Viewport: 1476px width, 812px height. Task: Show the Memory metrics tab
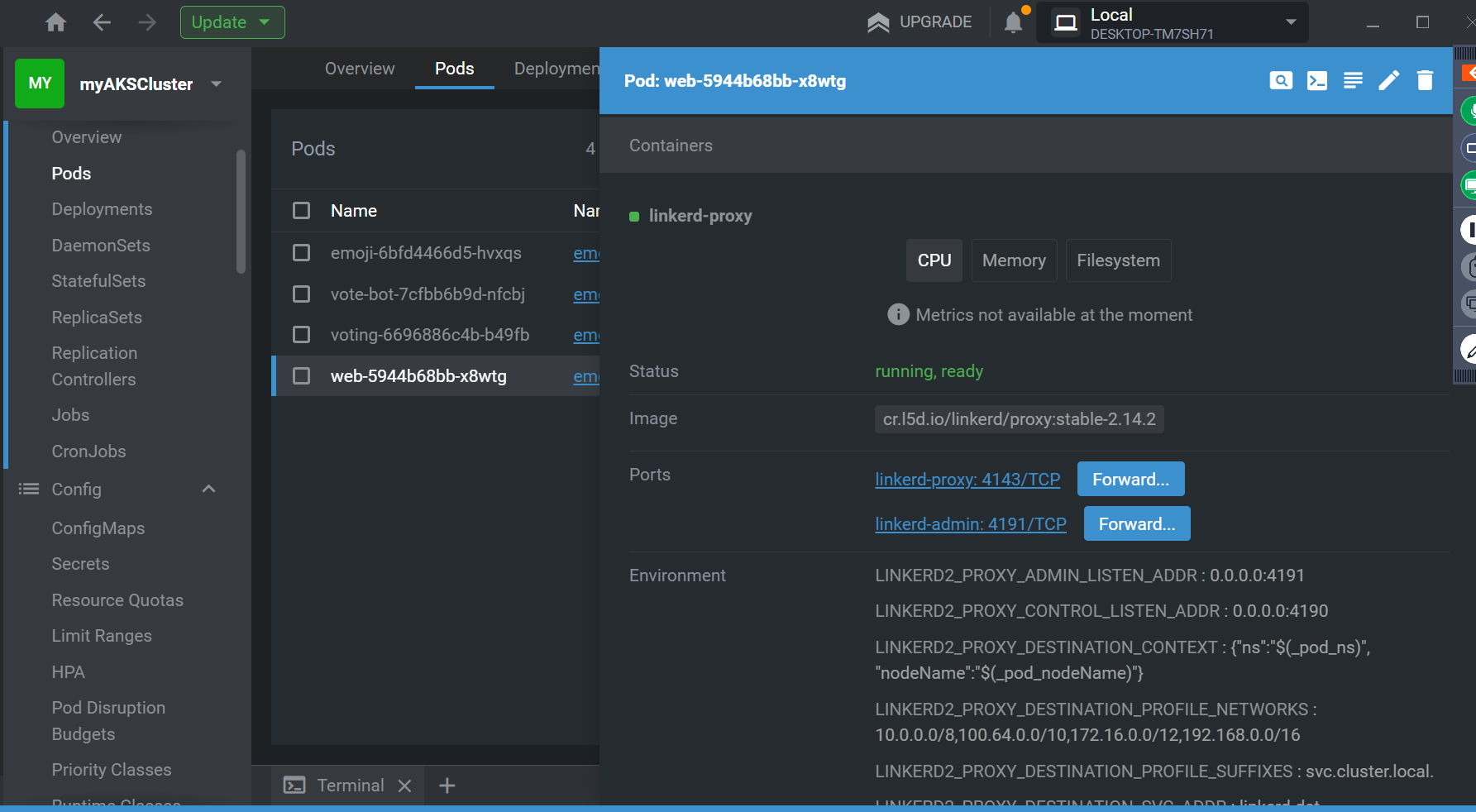[x=1014, y=260]
